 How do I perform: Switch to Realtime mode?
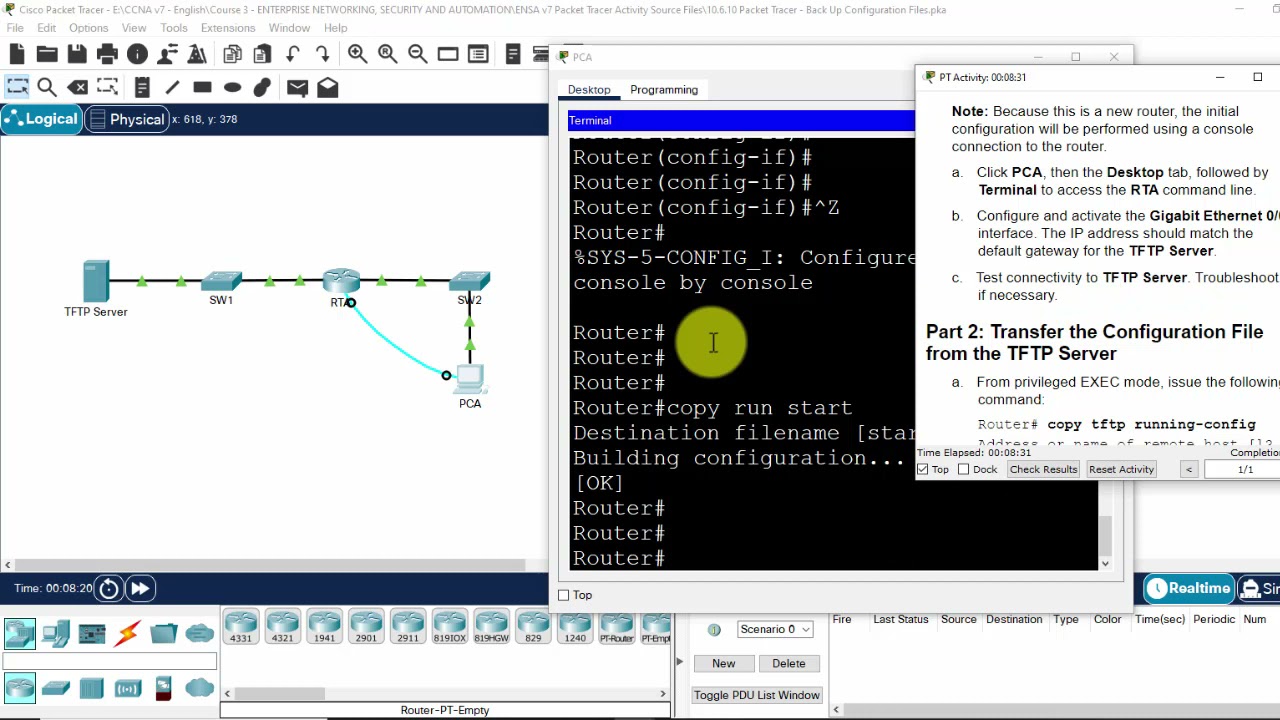tap(1189, 588)
